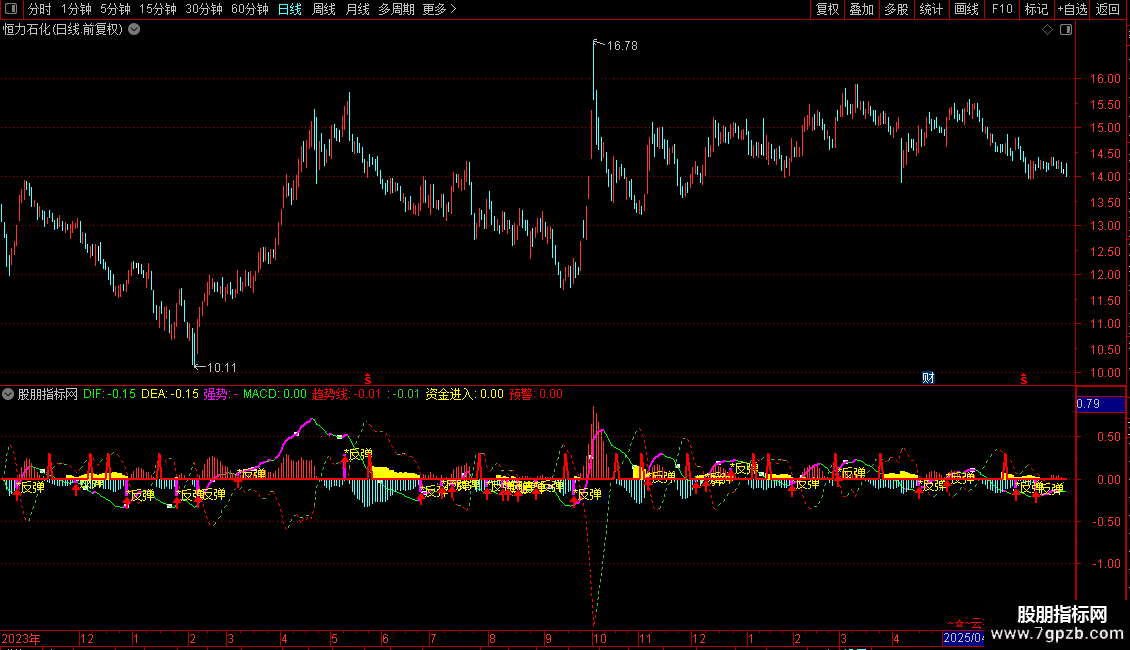Screen dimensions: 1130x650
Task: Toggle the left sidebar panel icon
Action: click(11, 9)
